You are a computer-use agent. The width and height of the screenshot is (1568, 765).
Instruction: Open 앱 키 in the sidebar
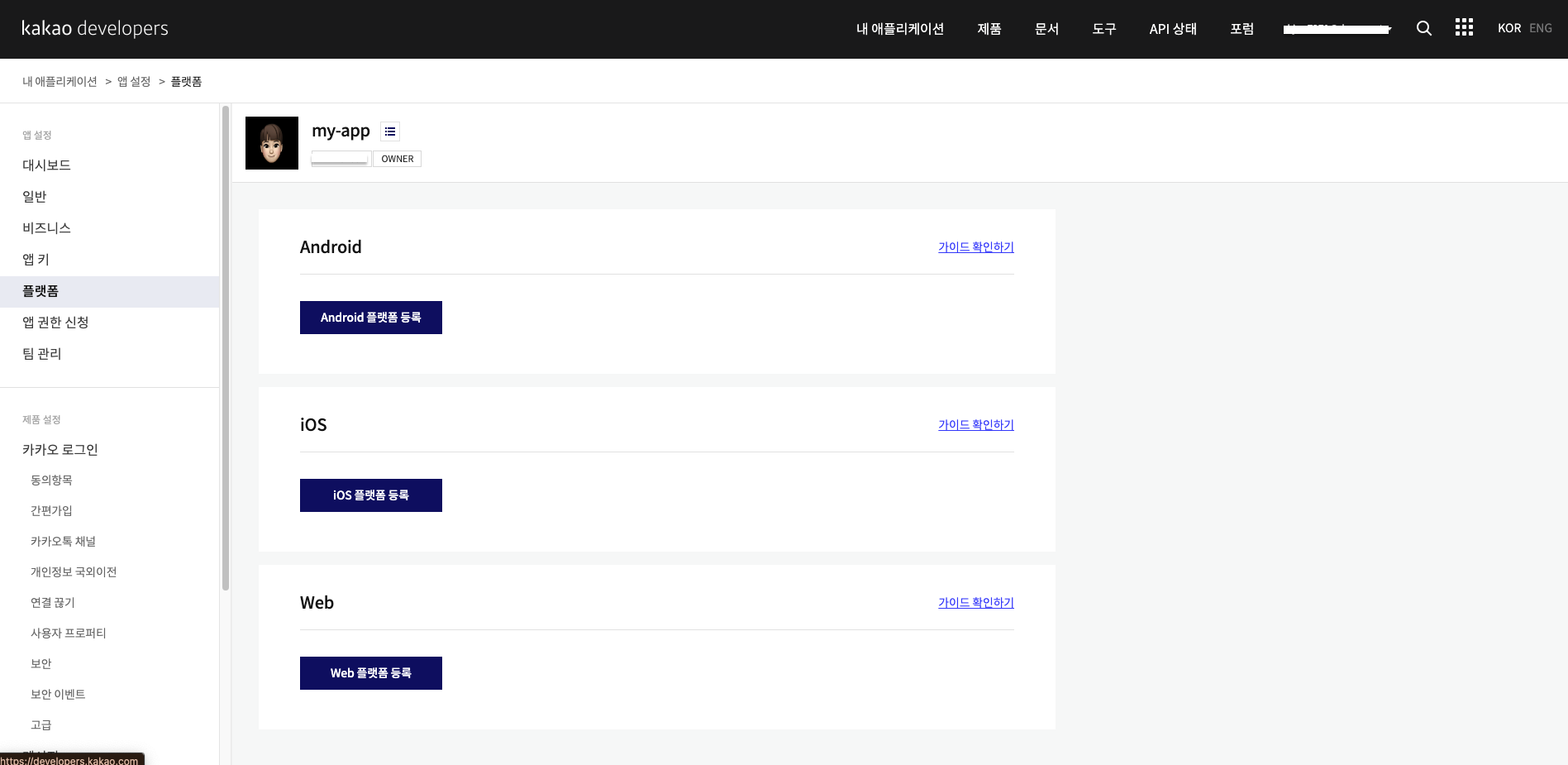[x=109, y=260]
